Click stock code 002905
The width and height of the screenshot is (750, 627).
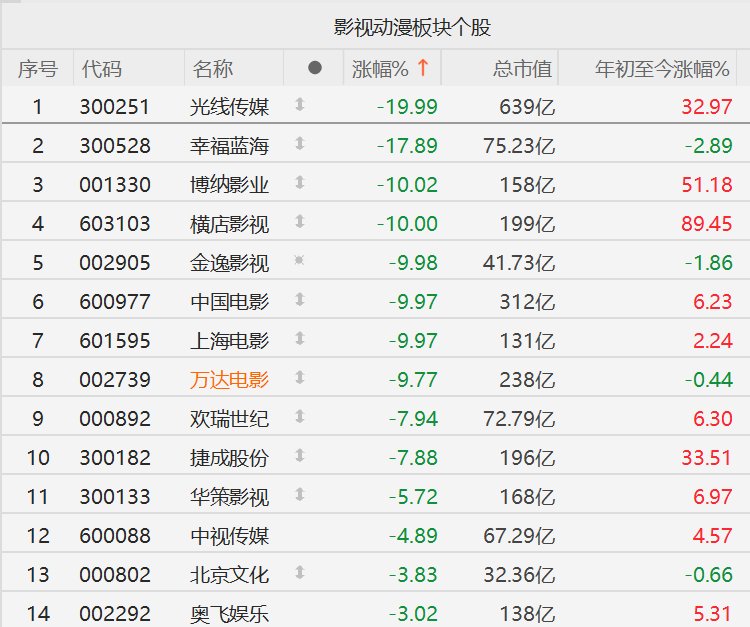[115, 263]
